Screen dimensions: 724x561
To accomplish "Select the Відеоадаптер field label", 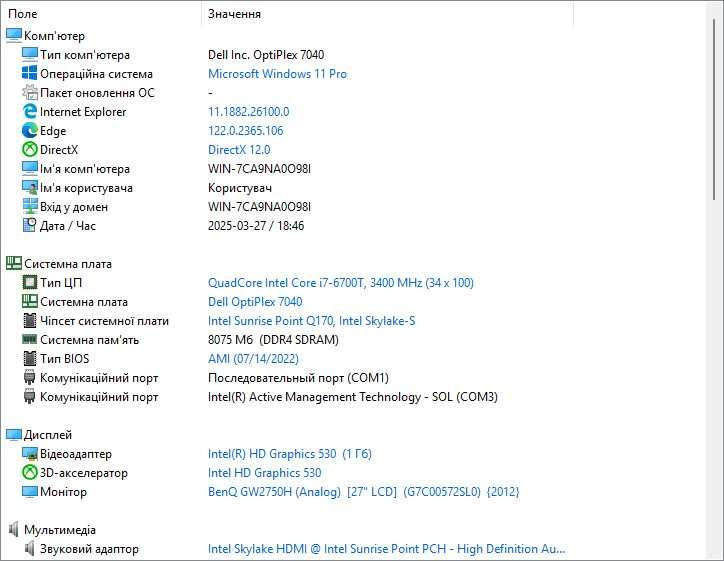I will pyautogui.click(x=76, y=453).
